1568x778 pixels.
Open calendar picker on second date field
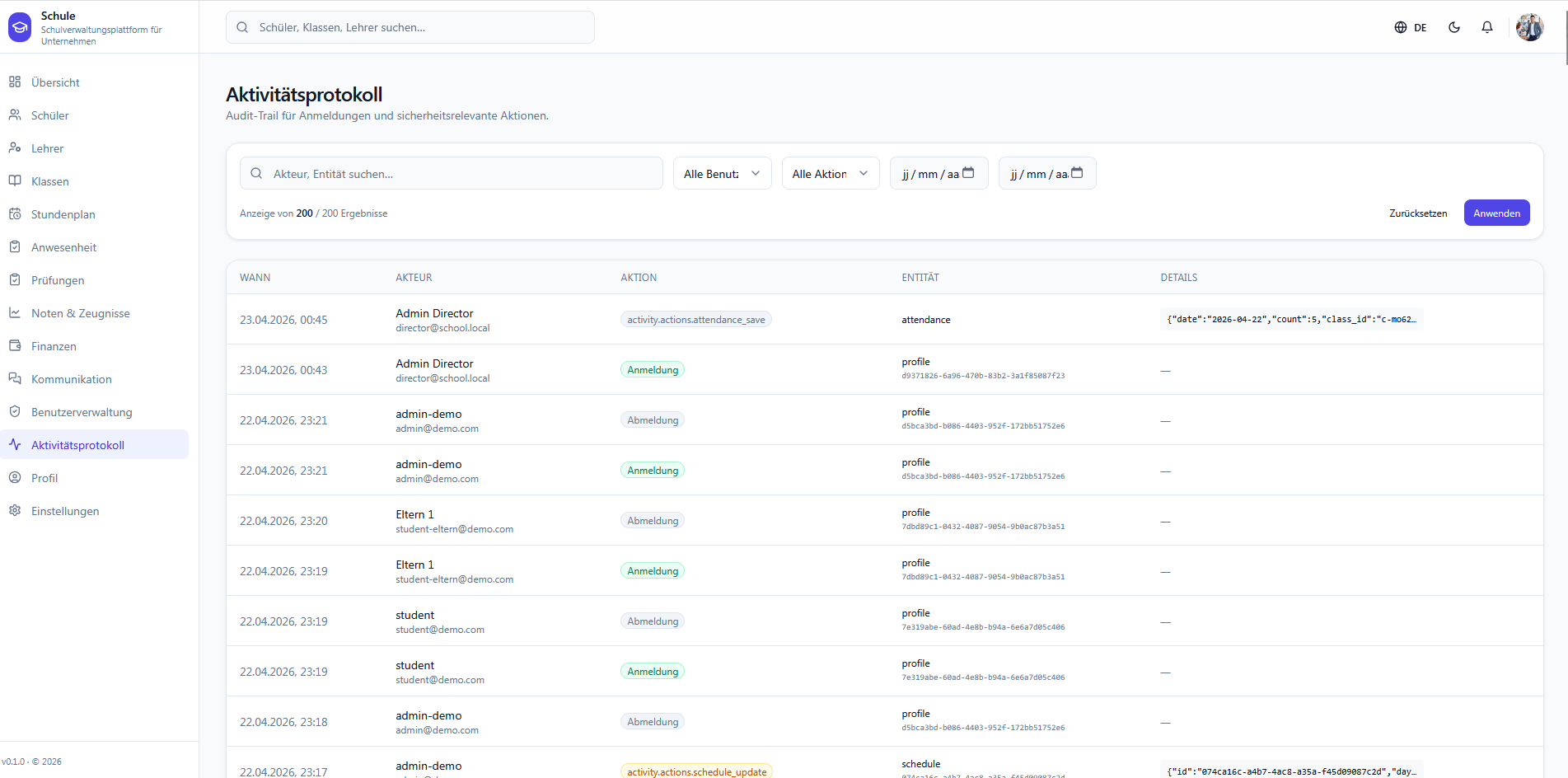pos(1077,173)
